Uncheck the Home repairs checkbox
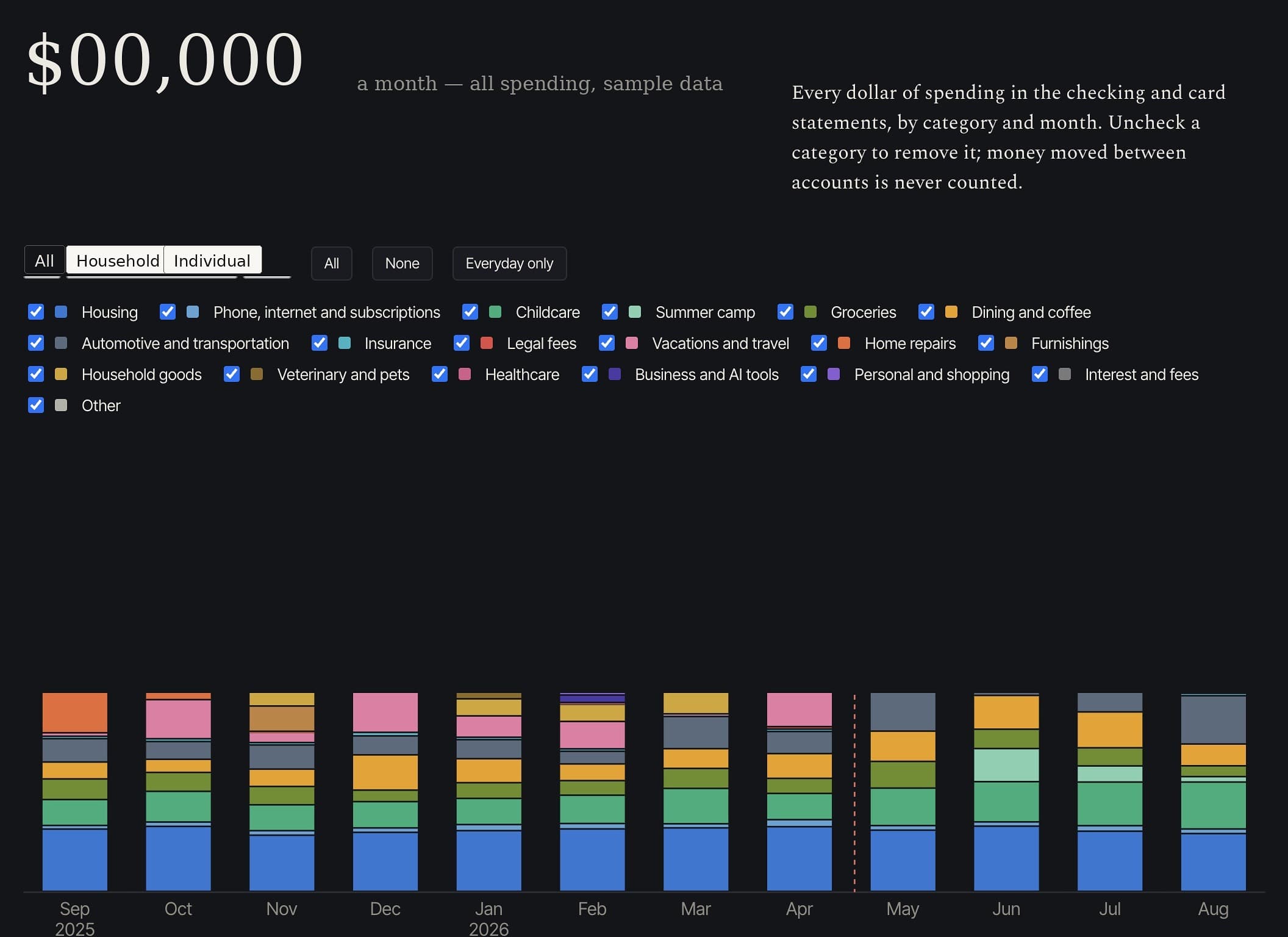1288x937 pixels. [x=819, y=343]
